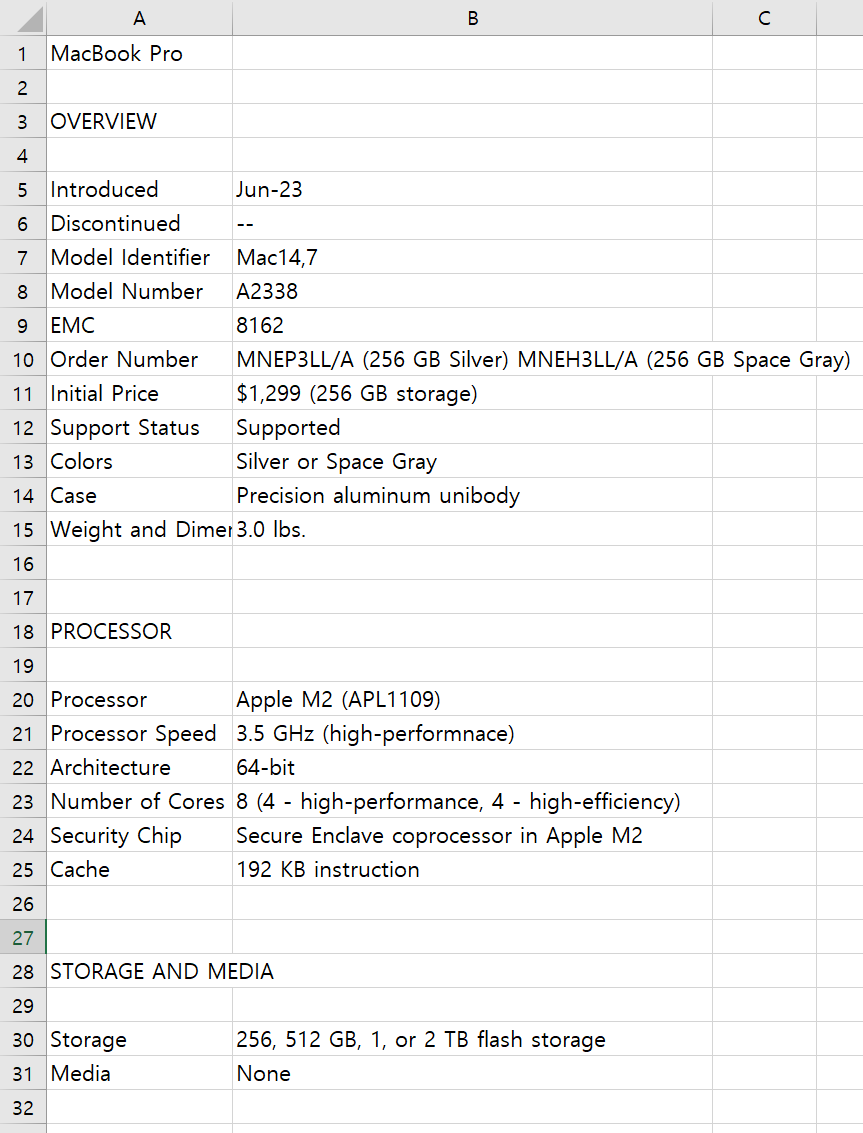Click the 'A2338' cell
Image resolution: width=863 pixels, height=1133 pixels.
click(472, 291)
